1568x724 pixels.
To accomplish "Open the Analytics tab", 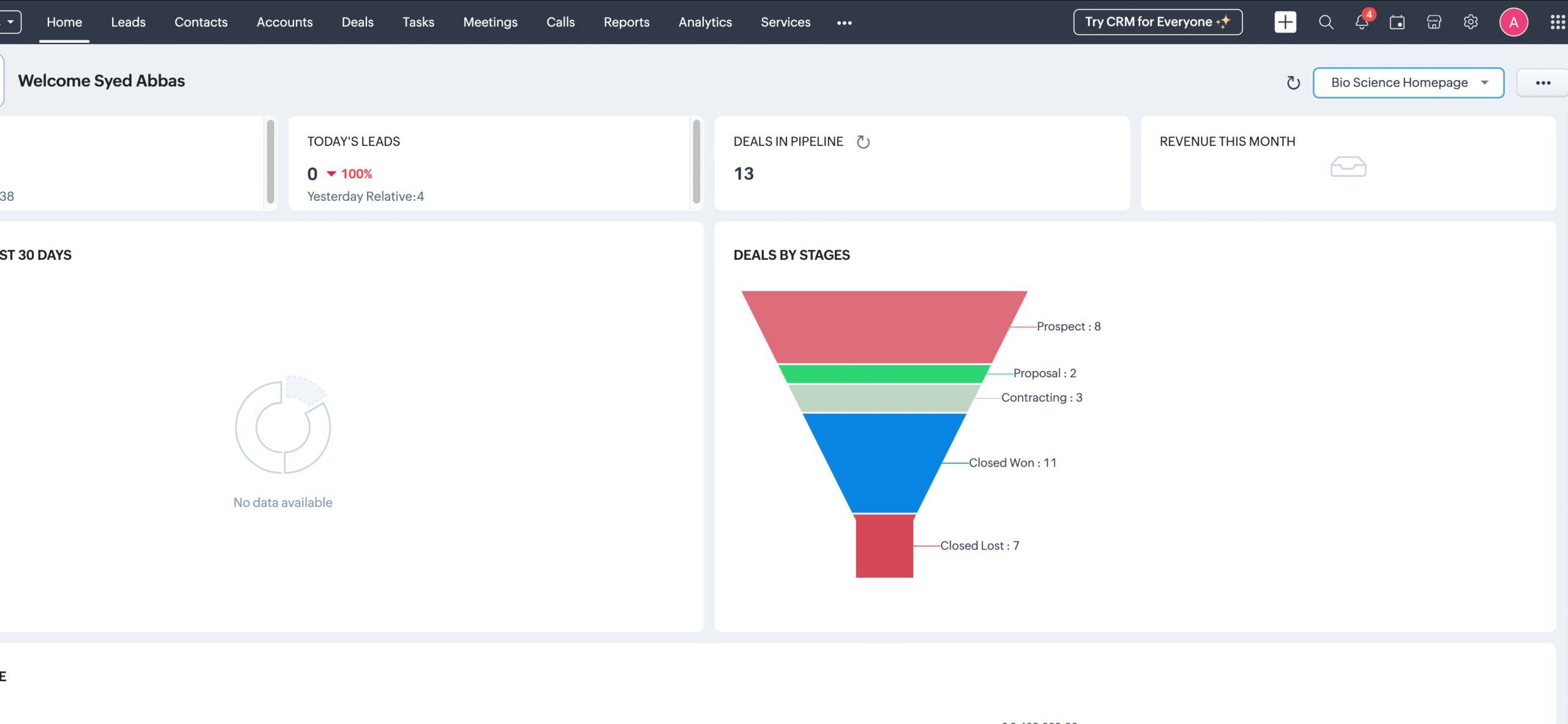I will pos(705,22).
